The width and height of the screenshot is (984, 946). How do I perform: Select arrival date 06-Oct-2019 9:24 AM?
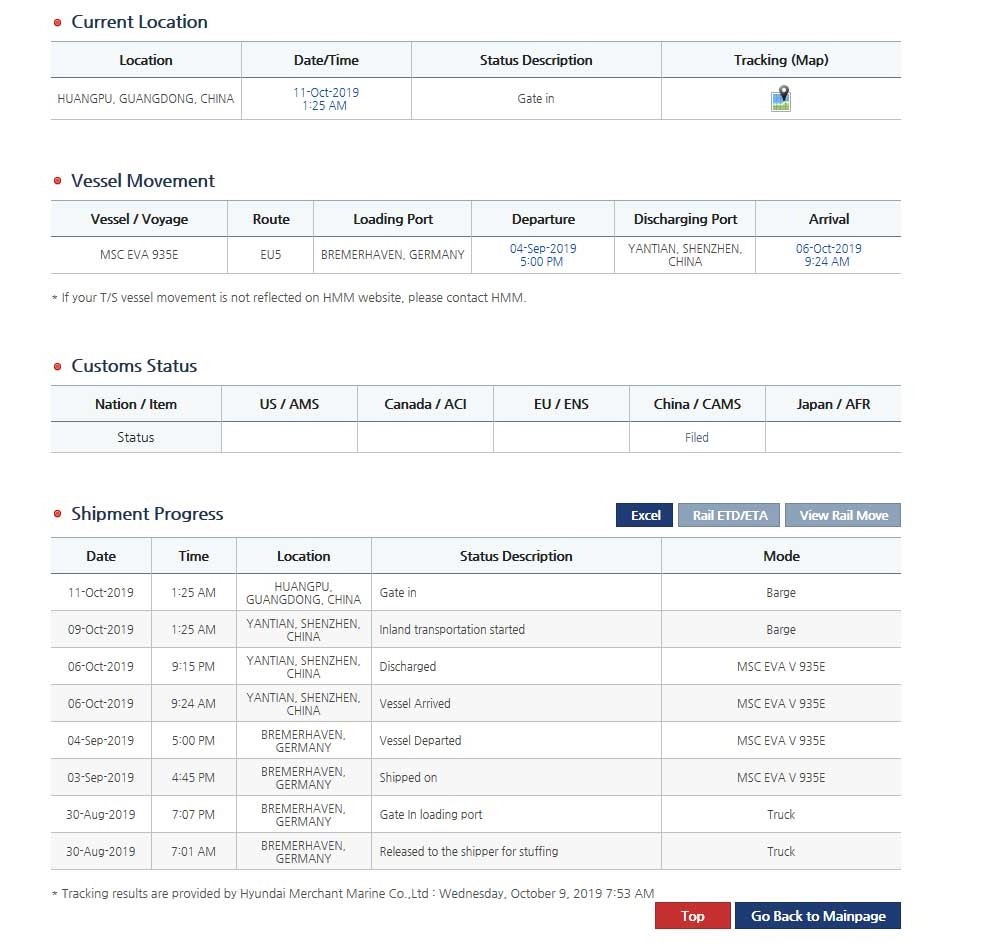(x=828, y=255)
